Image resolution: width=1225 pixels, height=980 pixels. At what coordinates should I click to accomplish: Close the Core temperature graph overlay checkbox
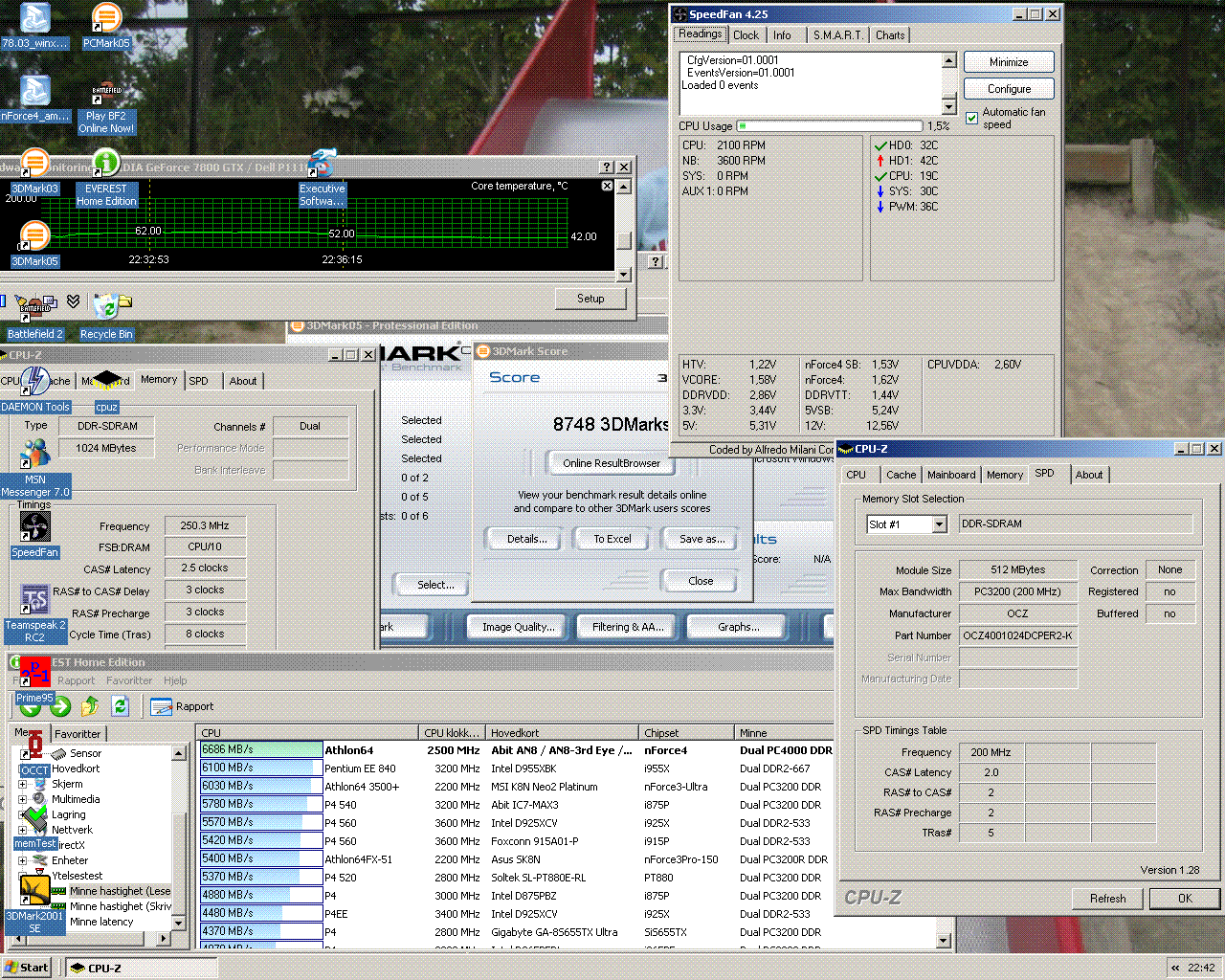[607, 186]
